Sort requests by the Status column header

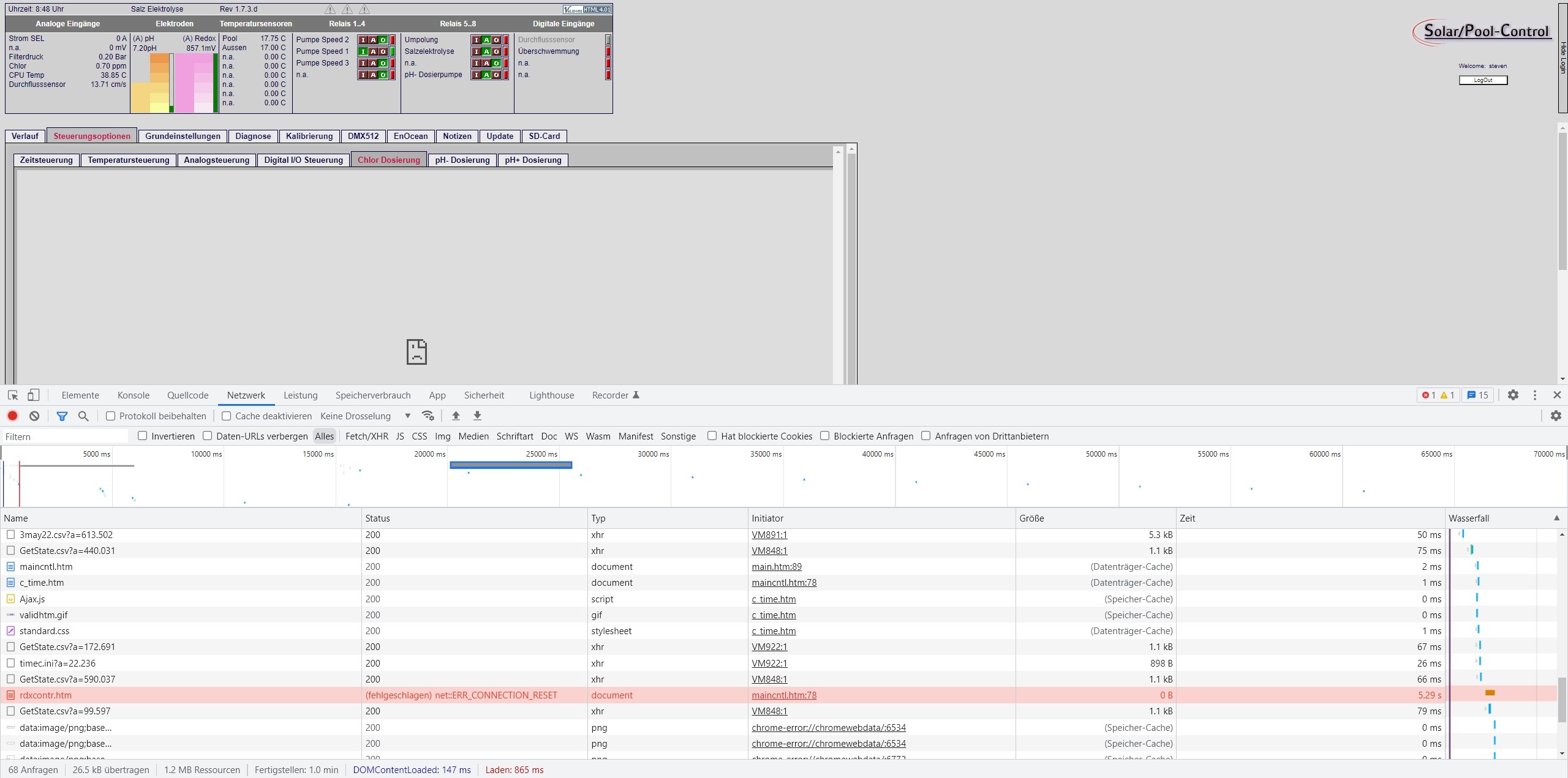[474, 518]
